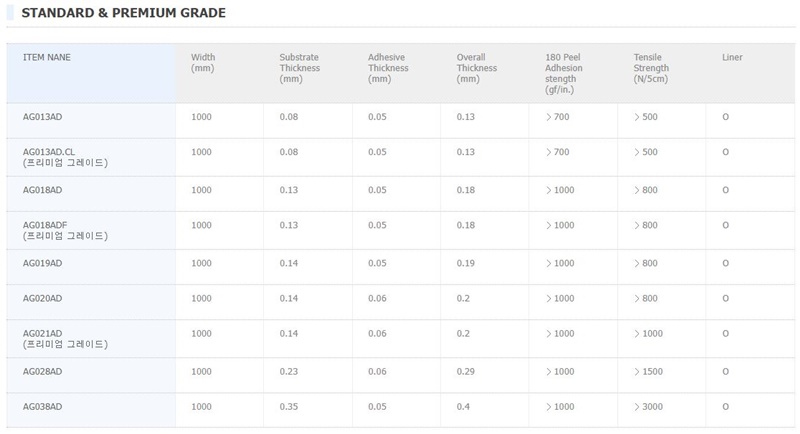The width and height of the screenshot is (800, 434).
Task: Click the AG021AD premium grade item
Action: [x=65, y=338]
